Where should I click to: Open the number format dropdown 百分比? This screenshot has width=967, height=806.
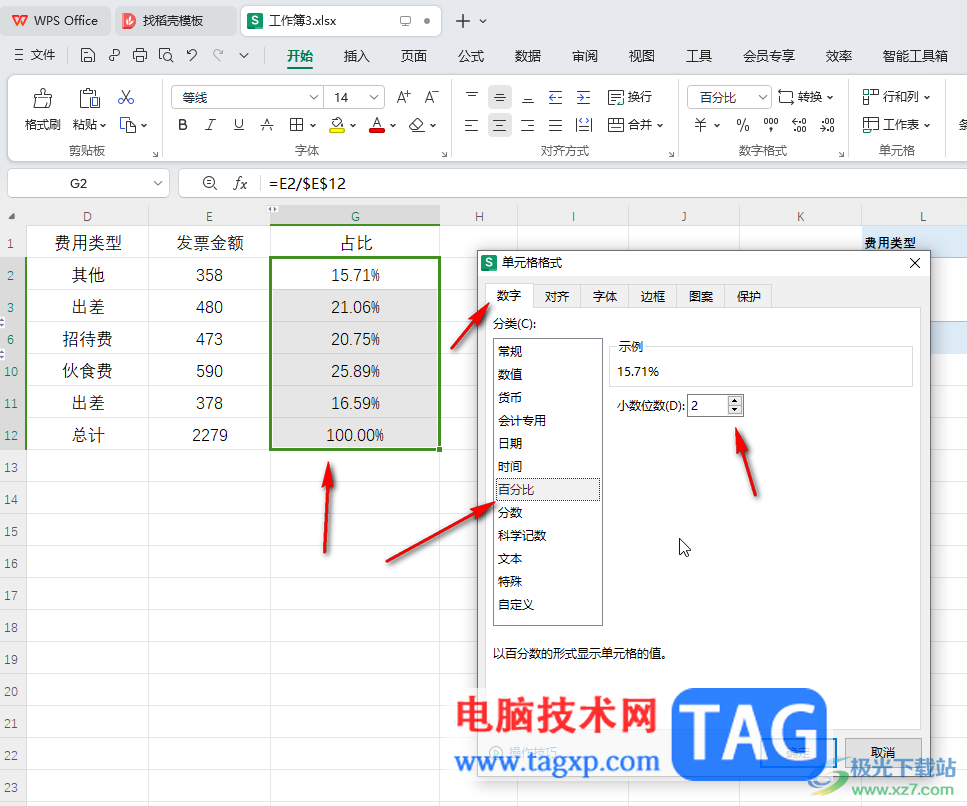(762, 97)
